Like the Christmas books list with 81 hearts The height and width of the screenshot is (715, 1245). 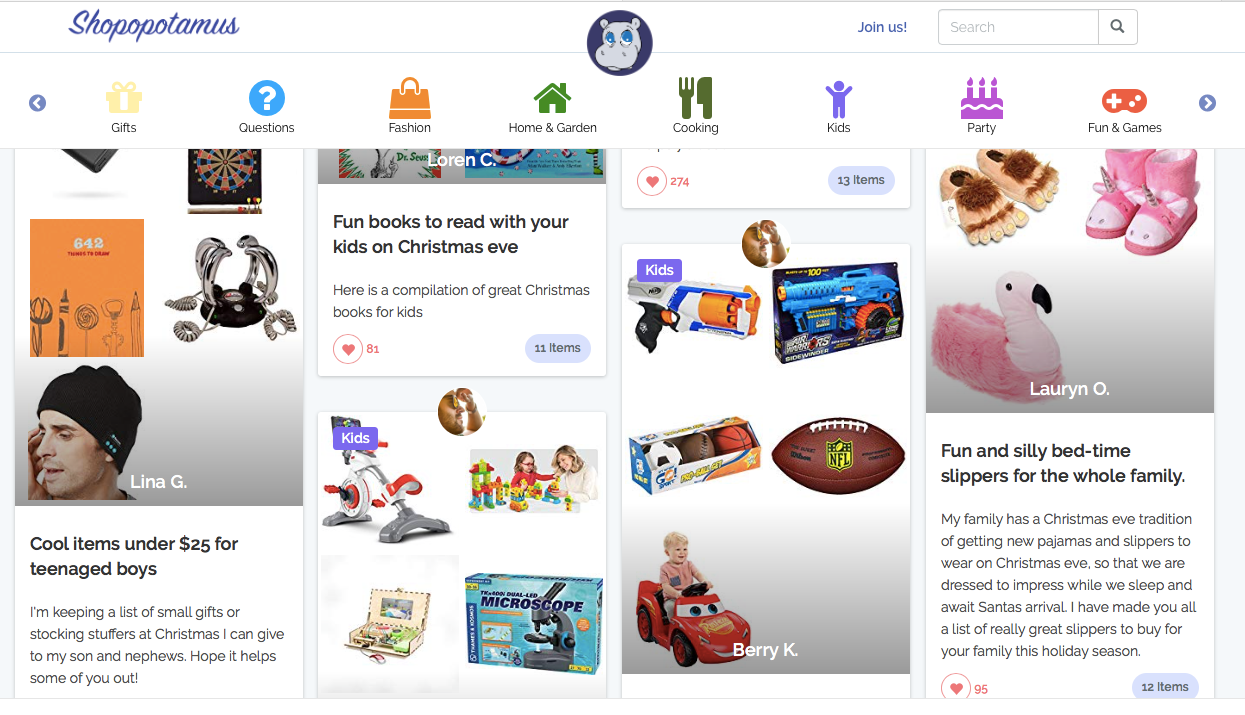[x=348, y=349]
